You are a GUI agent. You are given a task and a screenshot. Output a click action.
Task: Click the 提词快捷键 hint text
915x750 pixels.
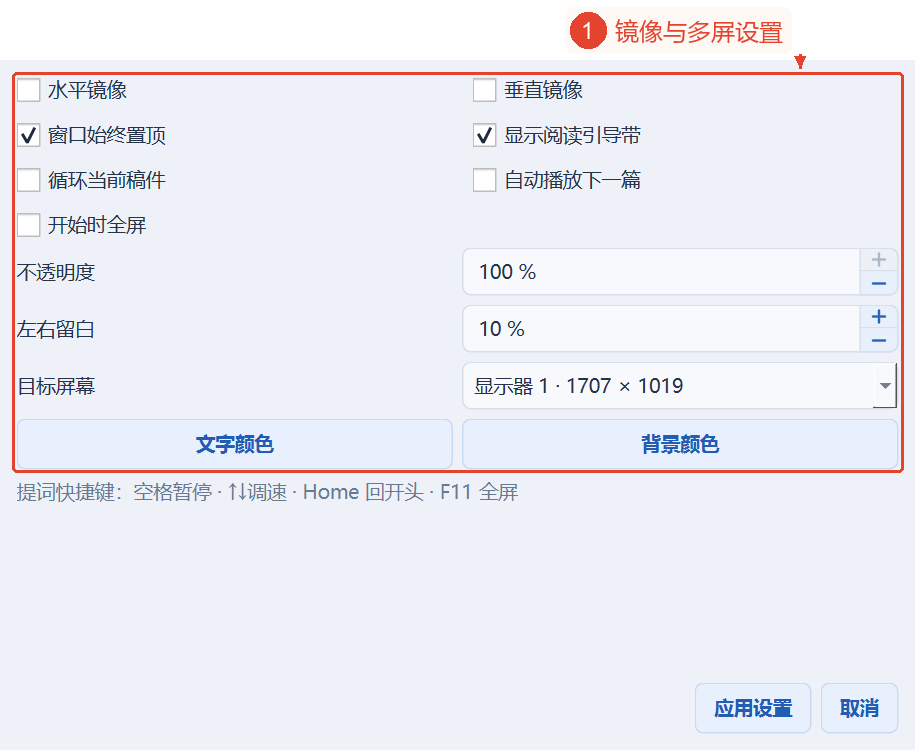[x=267, y=492]
